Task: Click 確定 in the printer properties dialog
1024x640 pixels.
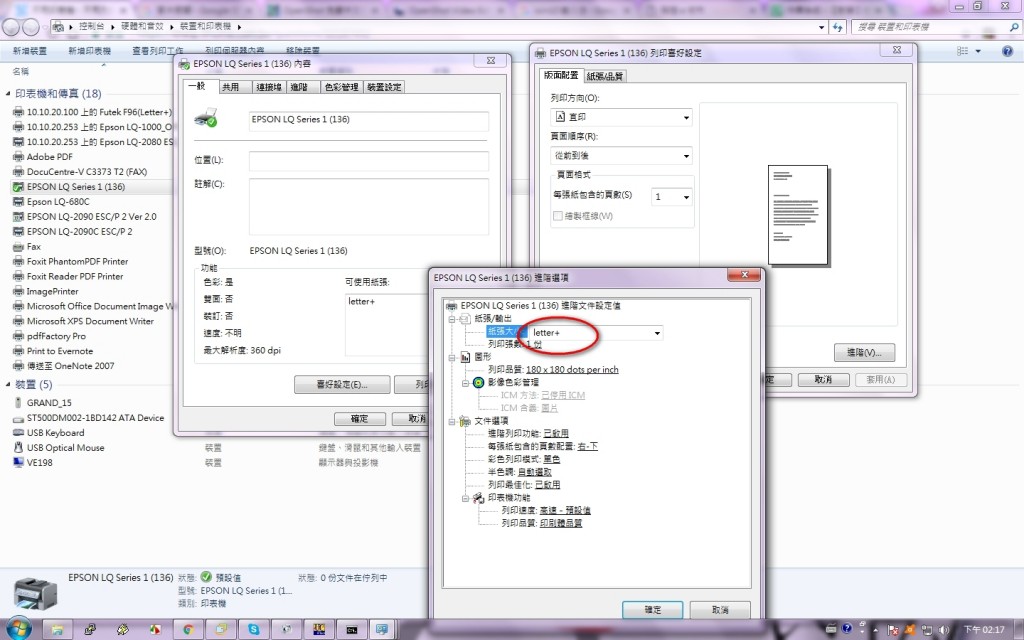Action: point(359,419)
